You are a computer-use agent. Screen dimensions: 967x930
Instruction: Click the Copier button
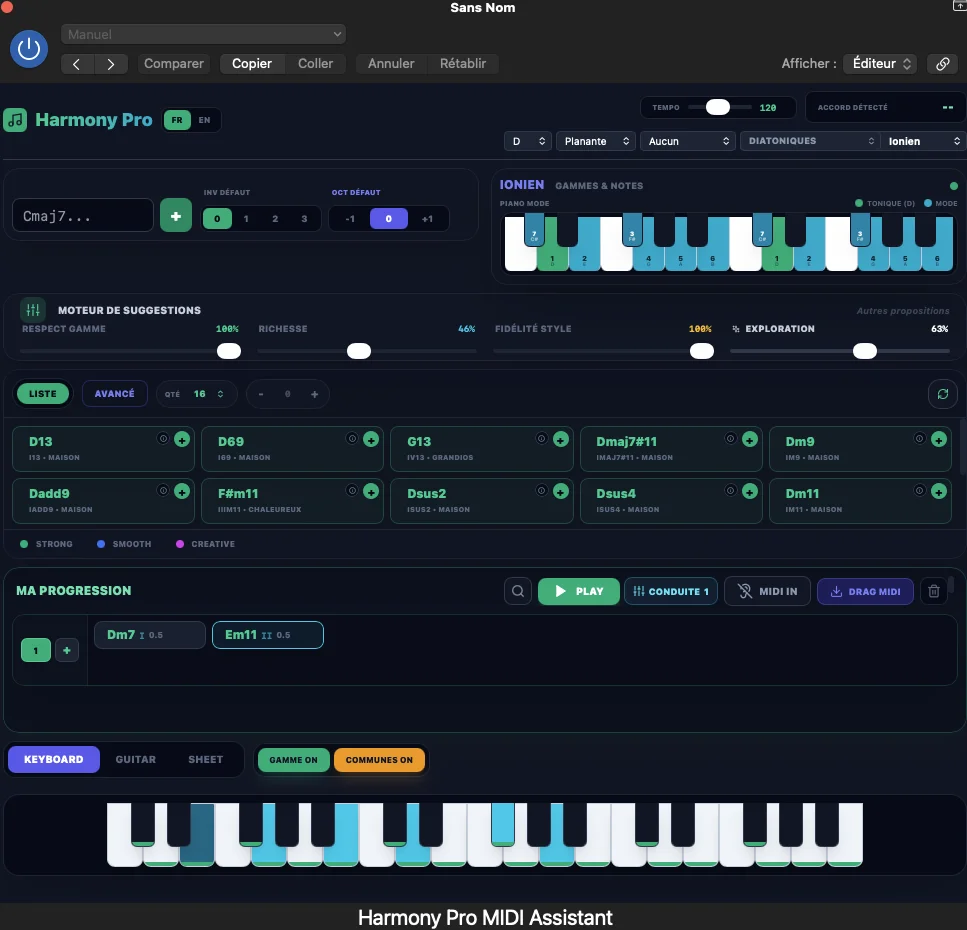tap(252, 64)
